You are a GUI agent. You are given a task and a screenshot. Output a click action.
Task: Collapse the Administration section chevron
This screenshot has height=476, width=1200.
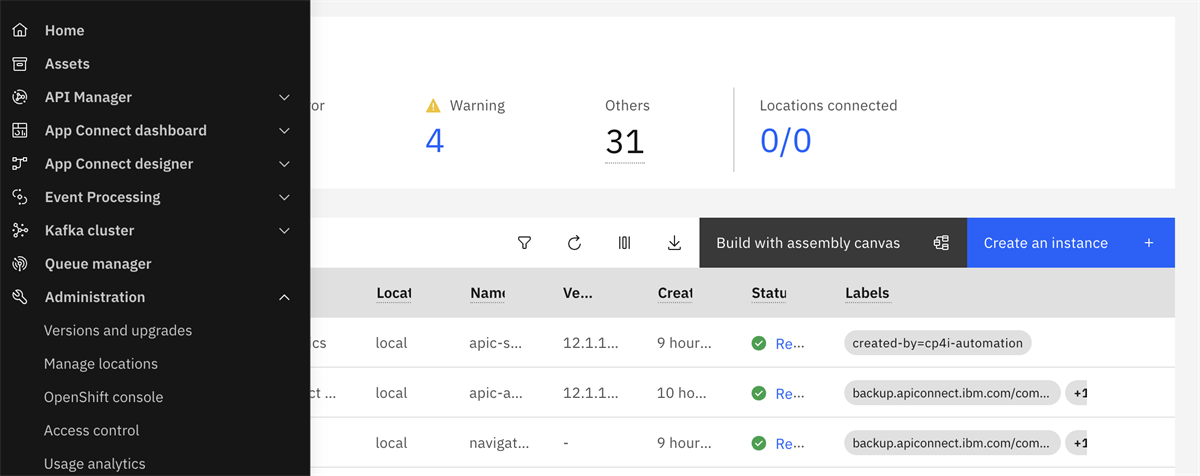pyautogui.click(x=284, y=297)
